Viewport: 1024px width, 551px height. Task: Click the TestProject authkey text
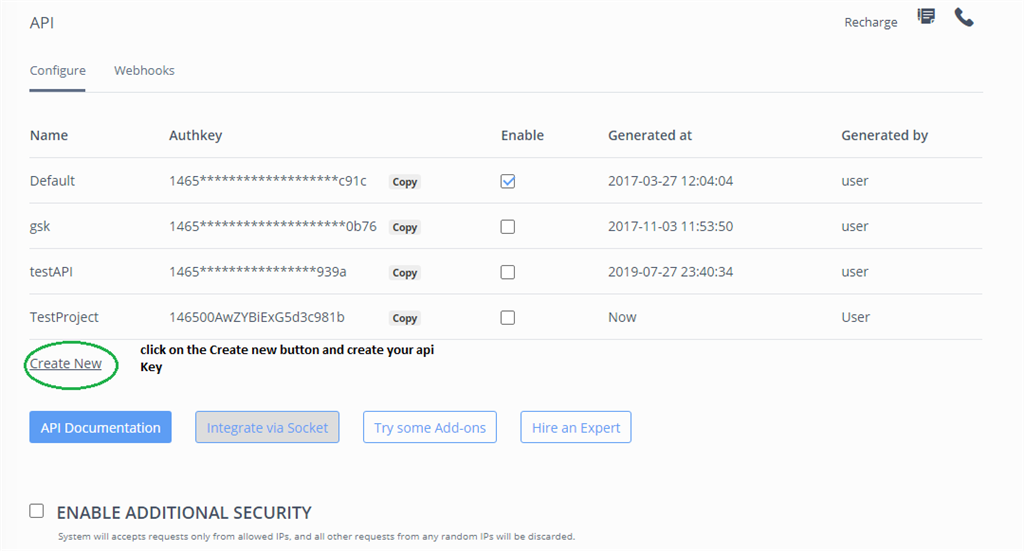tap(257, 317)
